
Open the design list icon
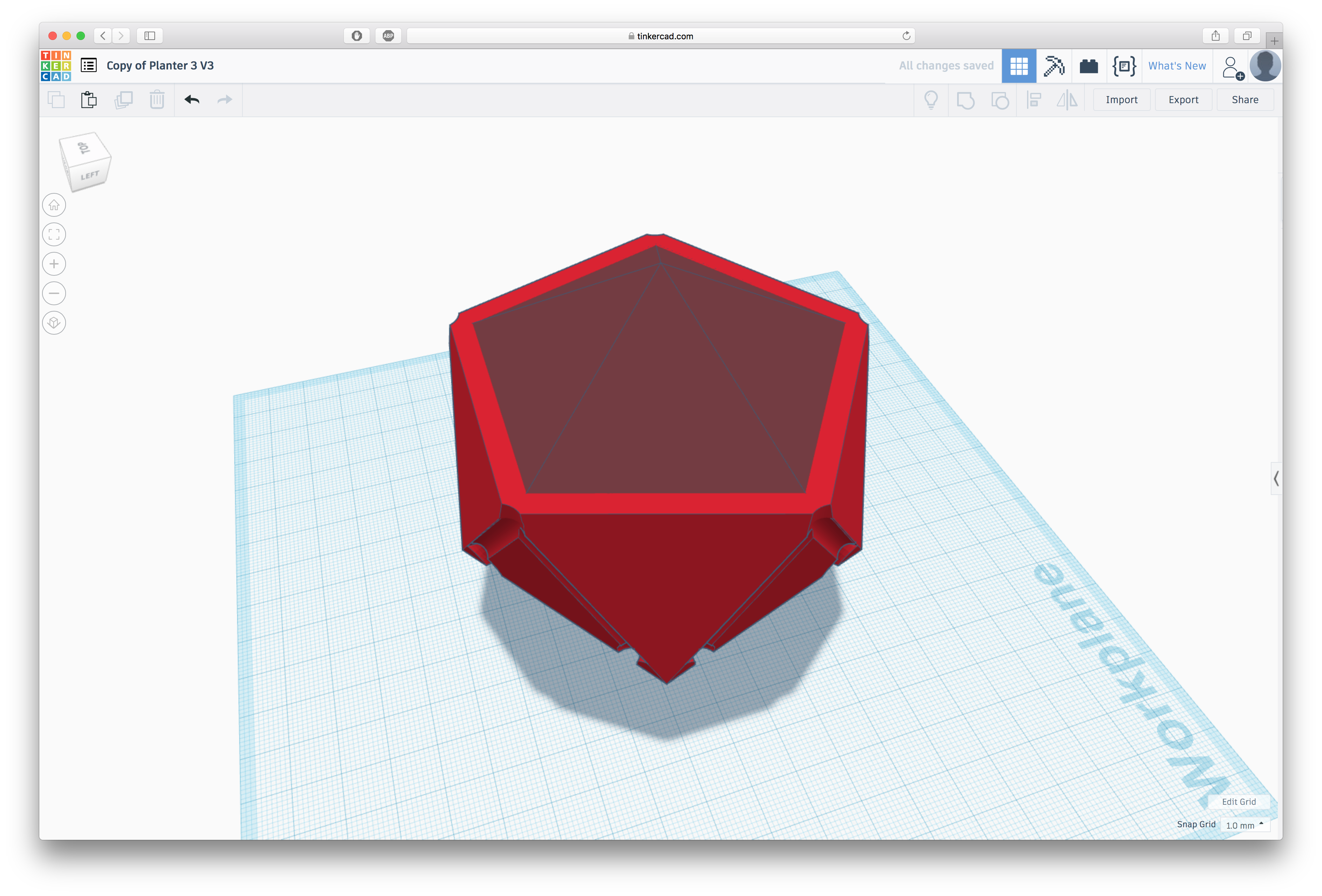(x=89, y=65)
